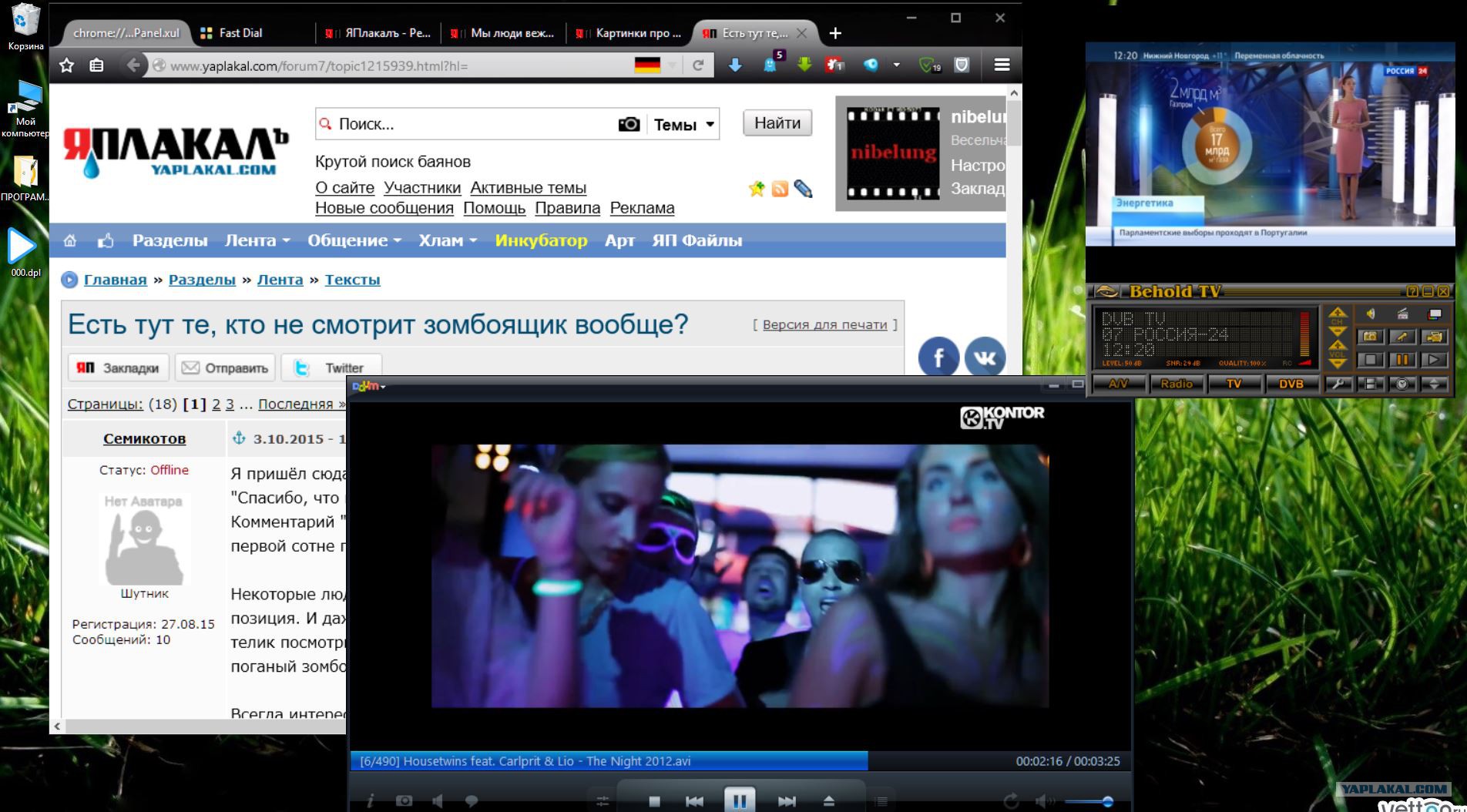
Task: Open My Computer desktop icon
Action: (x=25, y=109)
